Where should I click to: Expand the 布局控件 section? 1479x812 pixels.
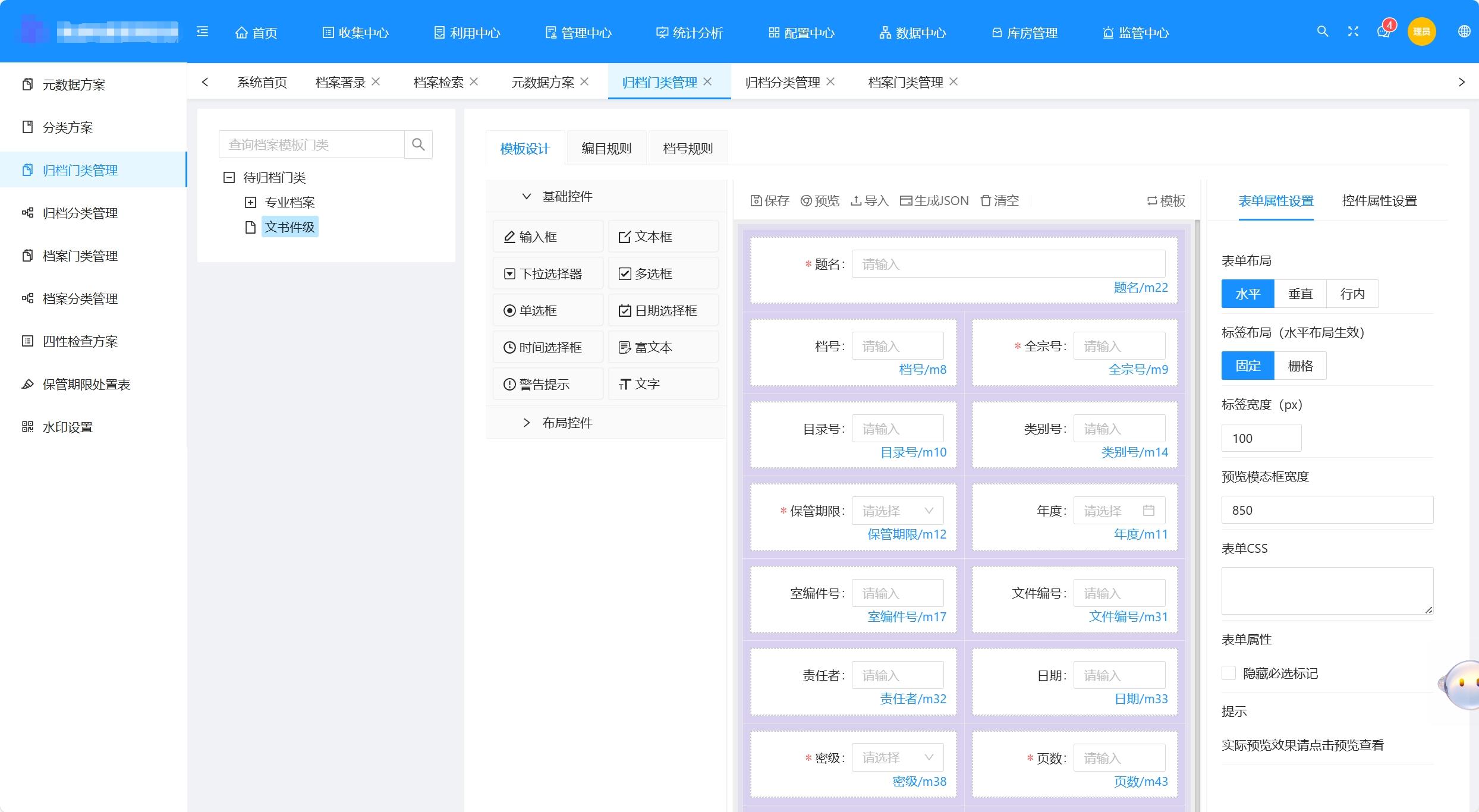coord(606,423)
